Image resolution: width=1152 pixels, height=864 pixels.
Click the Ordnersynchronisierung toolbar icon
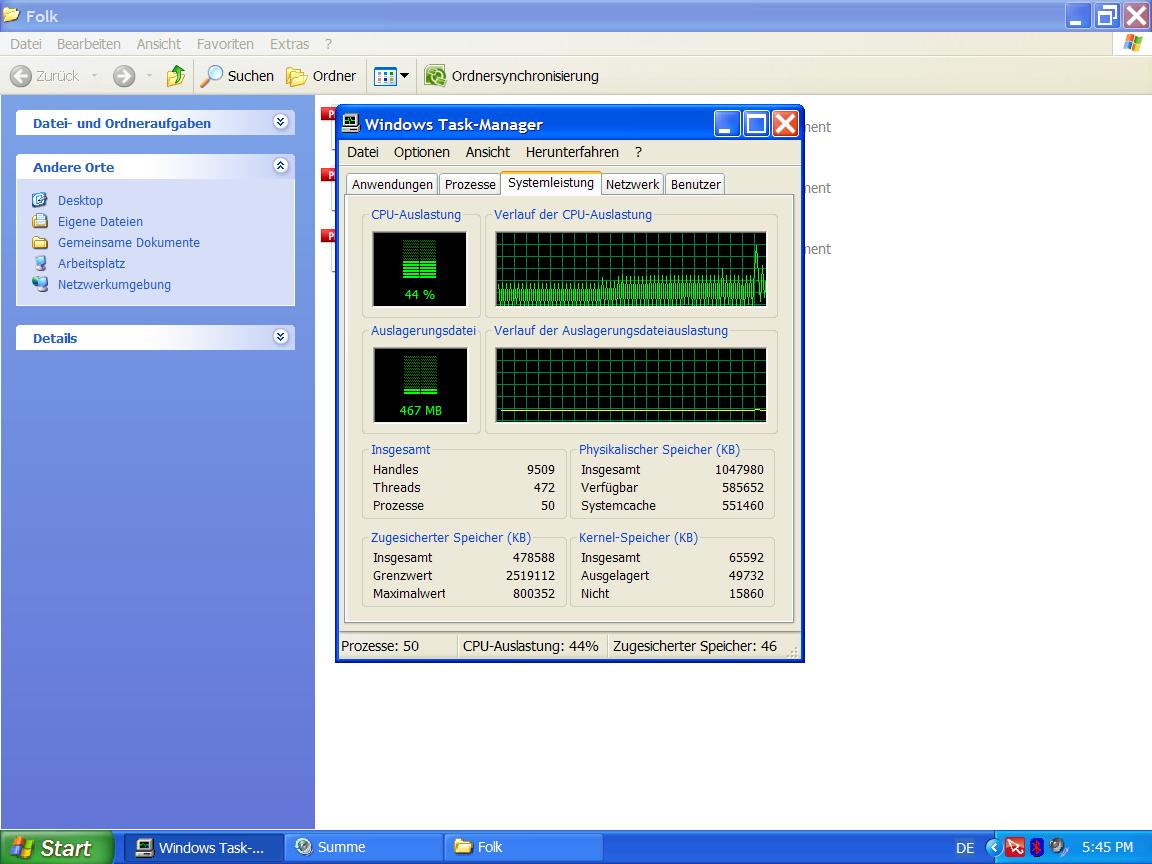pyautogui.click(x=435, y=76)
